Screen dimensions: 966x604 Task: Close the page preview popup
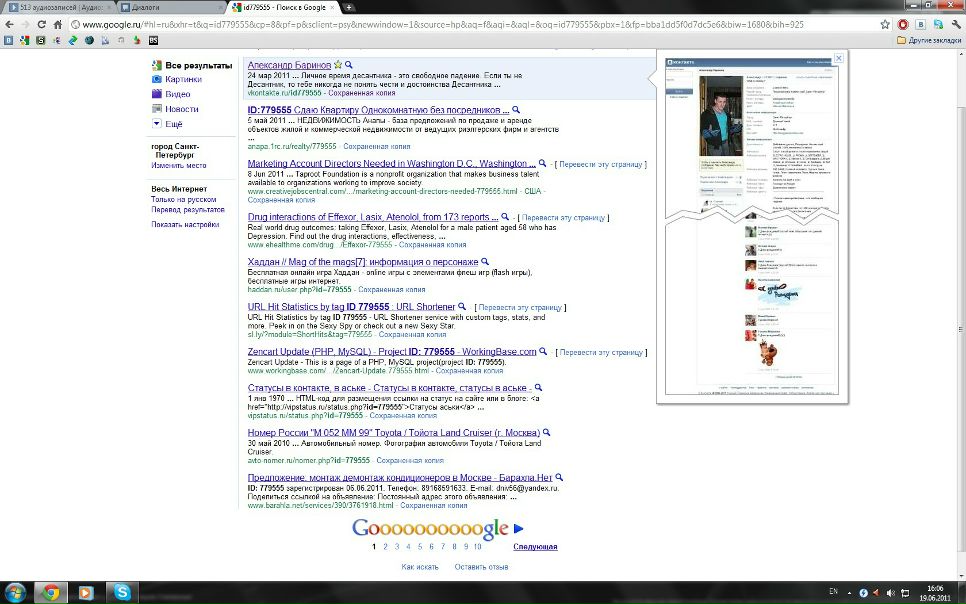click(x=838, y=58)
